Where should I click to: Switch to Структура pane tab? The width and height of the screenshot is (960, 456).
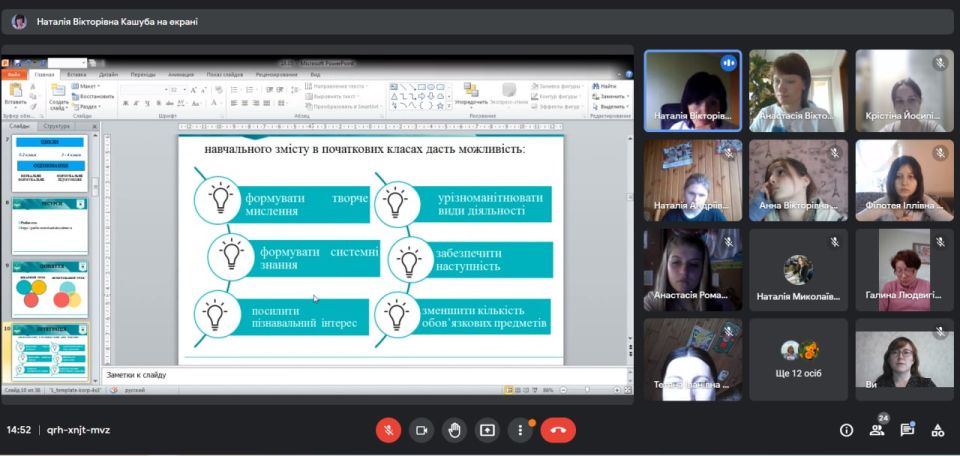point(57,126)
